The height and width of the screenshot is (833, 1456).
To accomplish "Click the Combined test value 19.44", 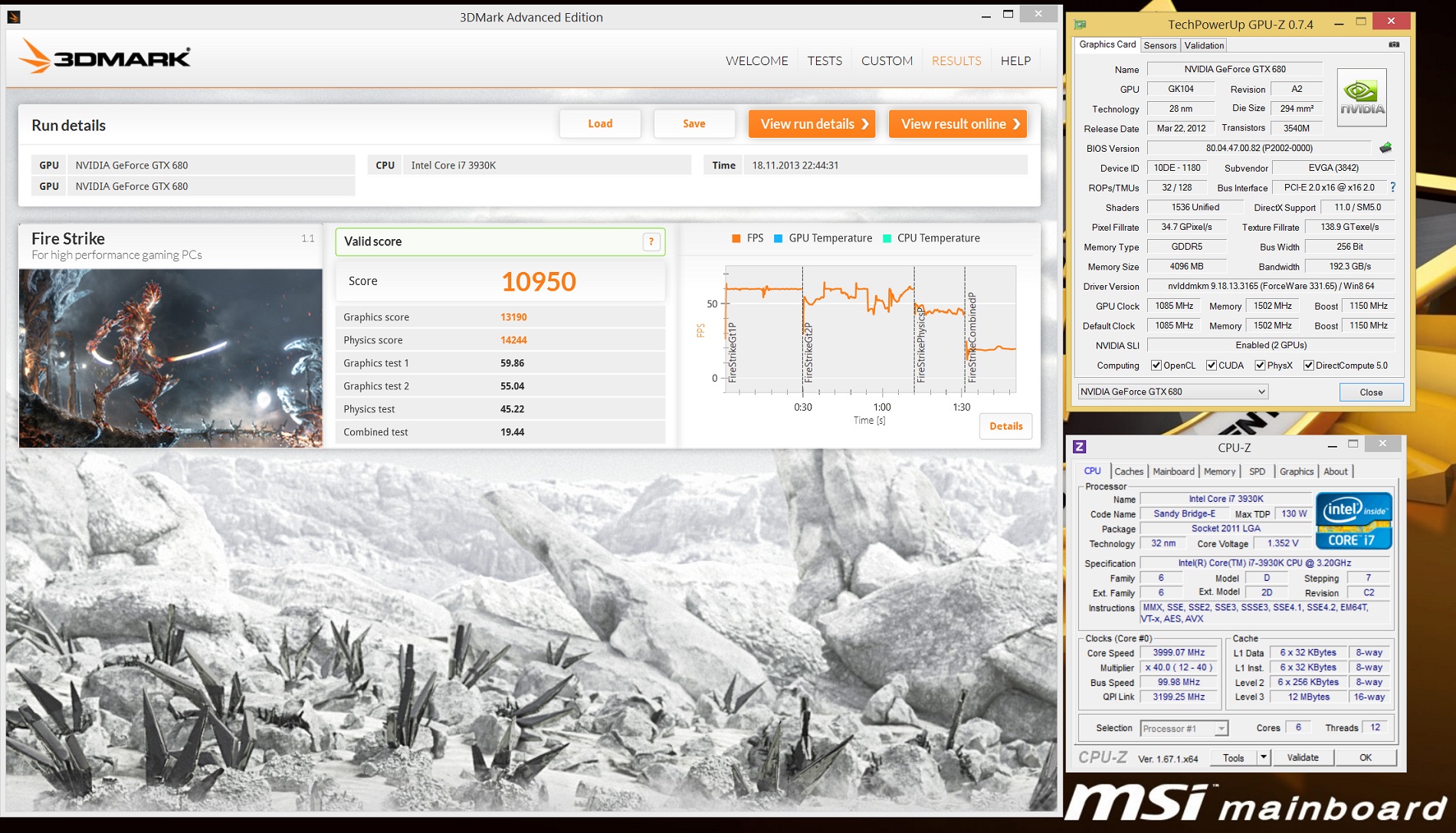I will [x=512, y=432].
